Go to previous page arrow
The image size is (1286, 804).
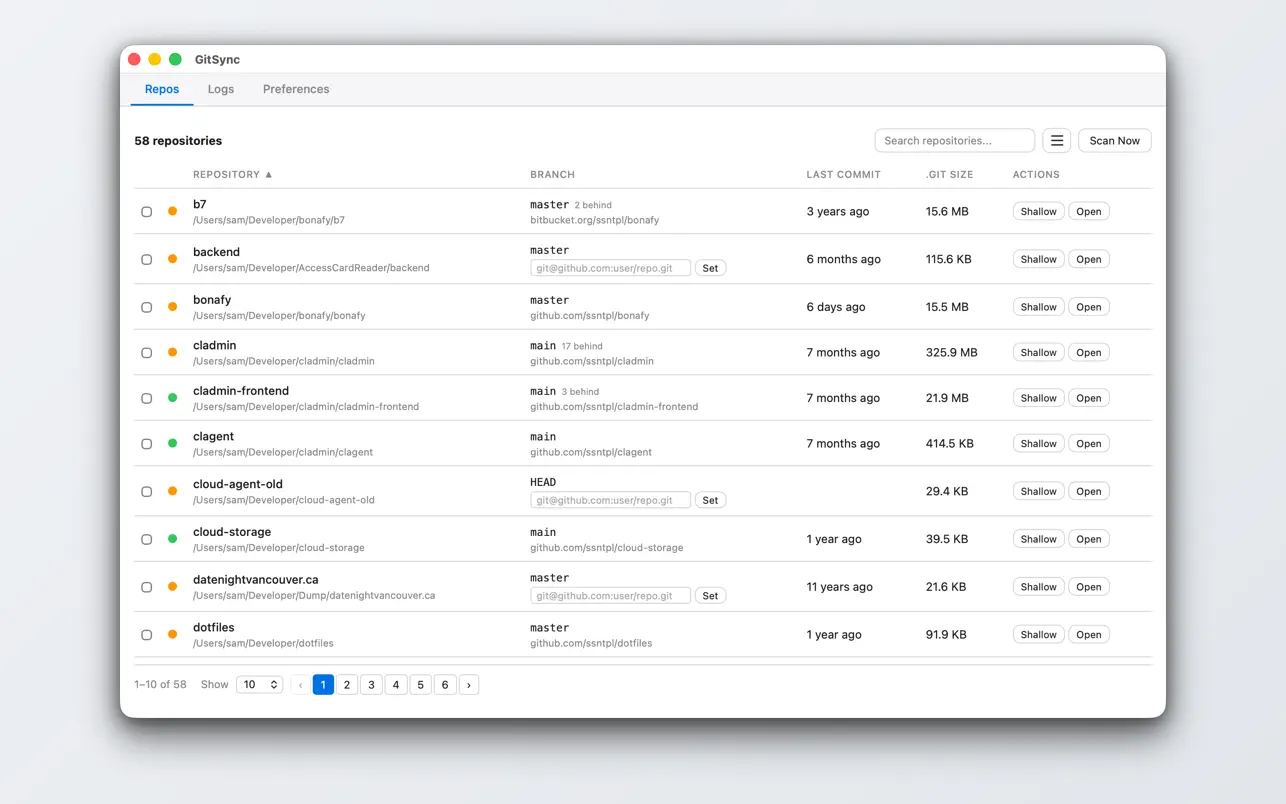point(300,685)
